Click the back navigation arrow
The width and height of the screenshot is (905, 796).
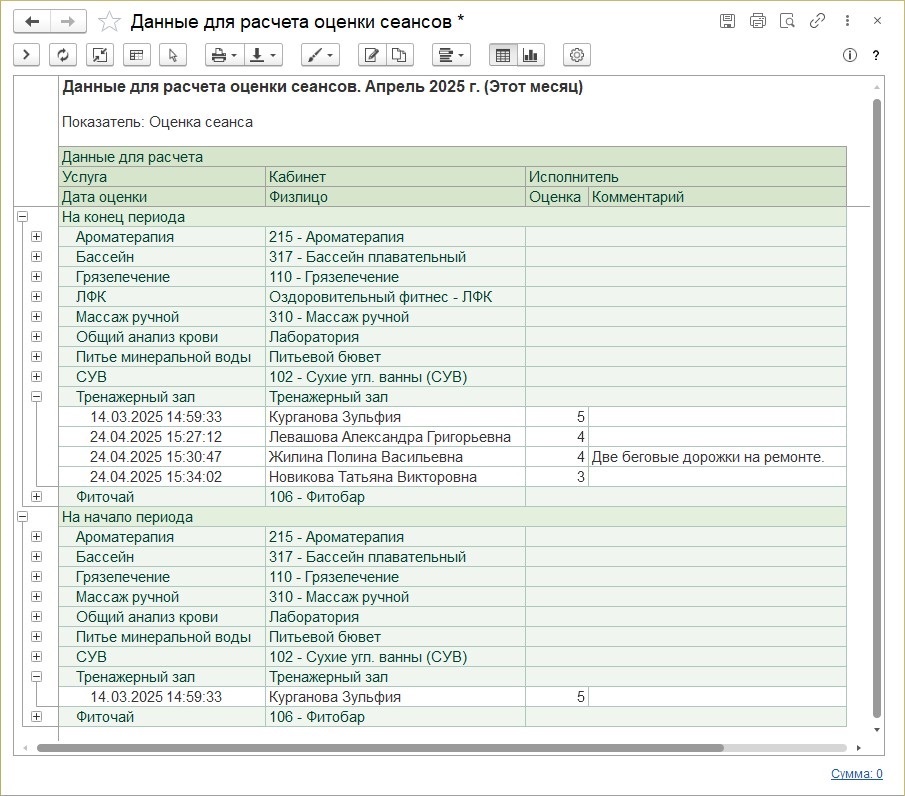coord(32,21)
